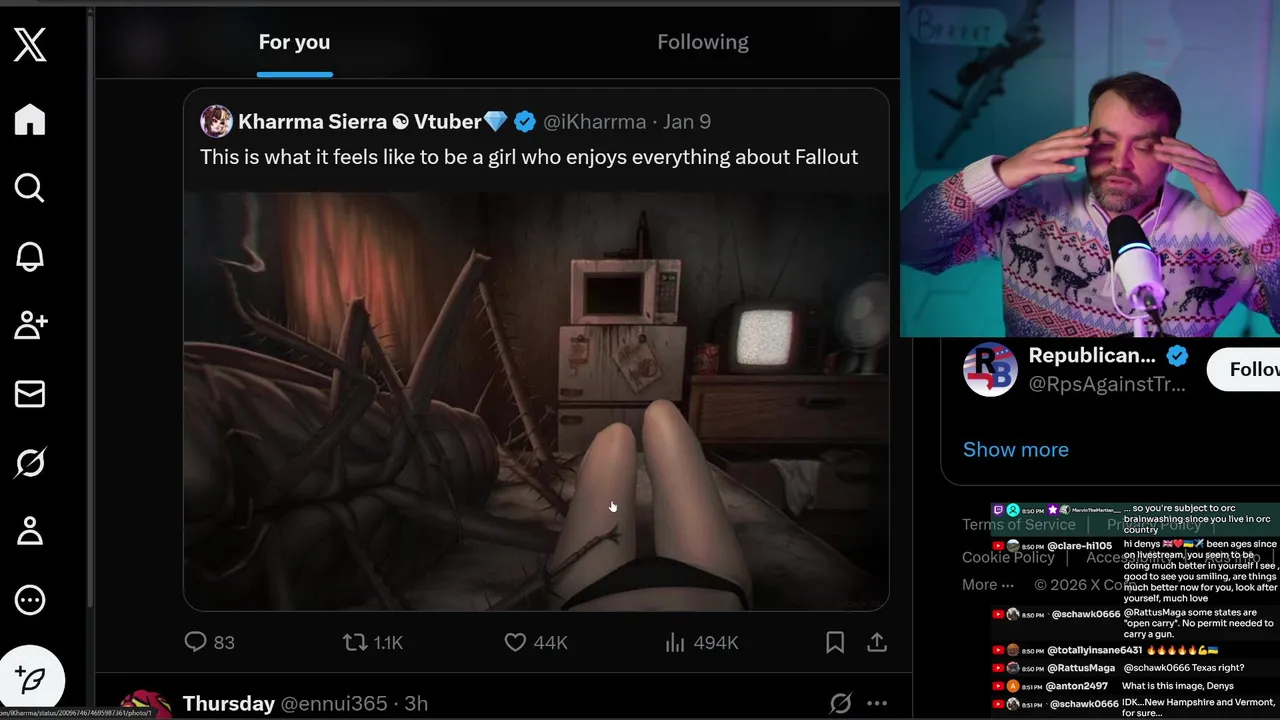This screenshot has height=720, width=1280.
Task: Repost the Fallout post with 1.1K reposts
Action: pyautogui.click(x=373, y=642)
